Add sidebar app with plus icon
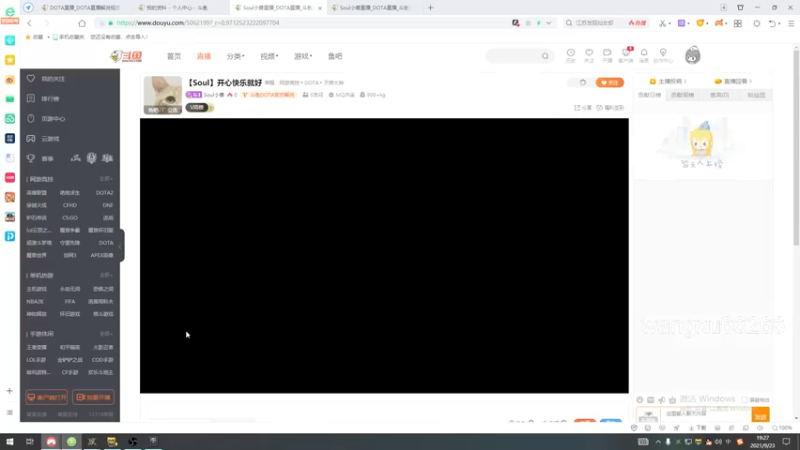The image size is (800, 450). (x=10, y=391)
